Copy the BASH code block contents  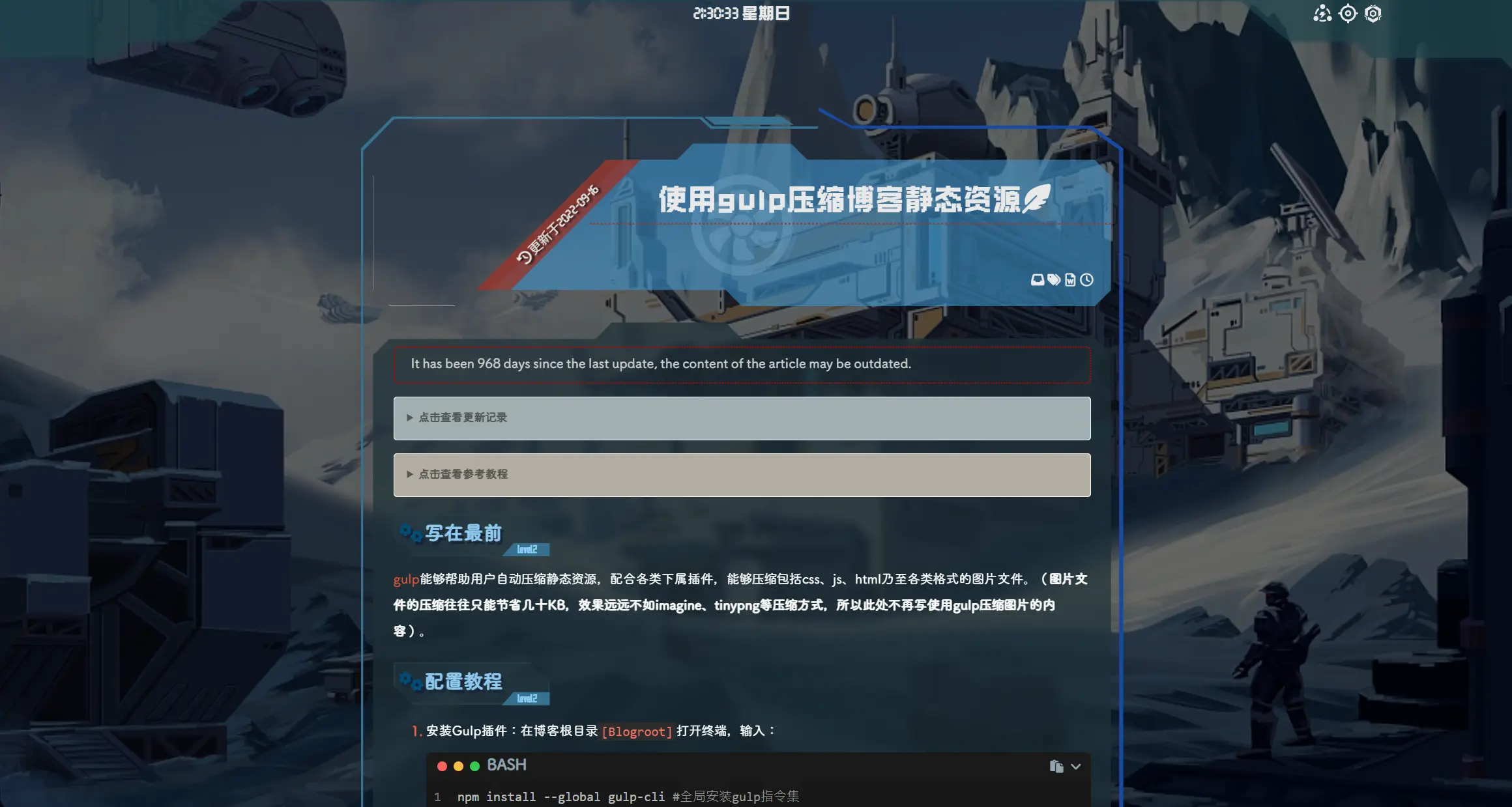(x=1056, y=766)
